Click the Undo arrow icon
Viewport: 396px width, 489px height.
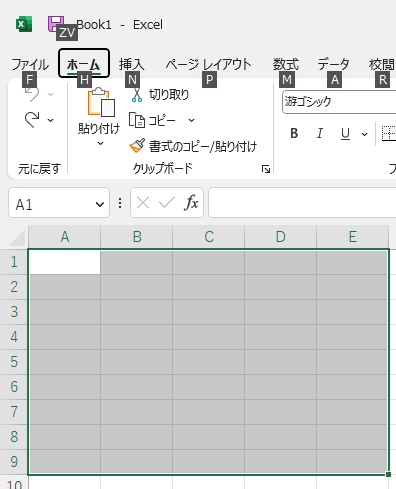tap(33, 94)
